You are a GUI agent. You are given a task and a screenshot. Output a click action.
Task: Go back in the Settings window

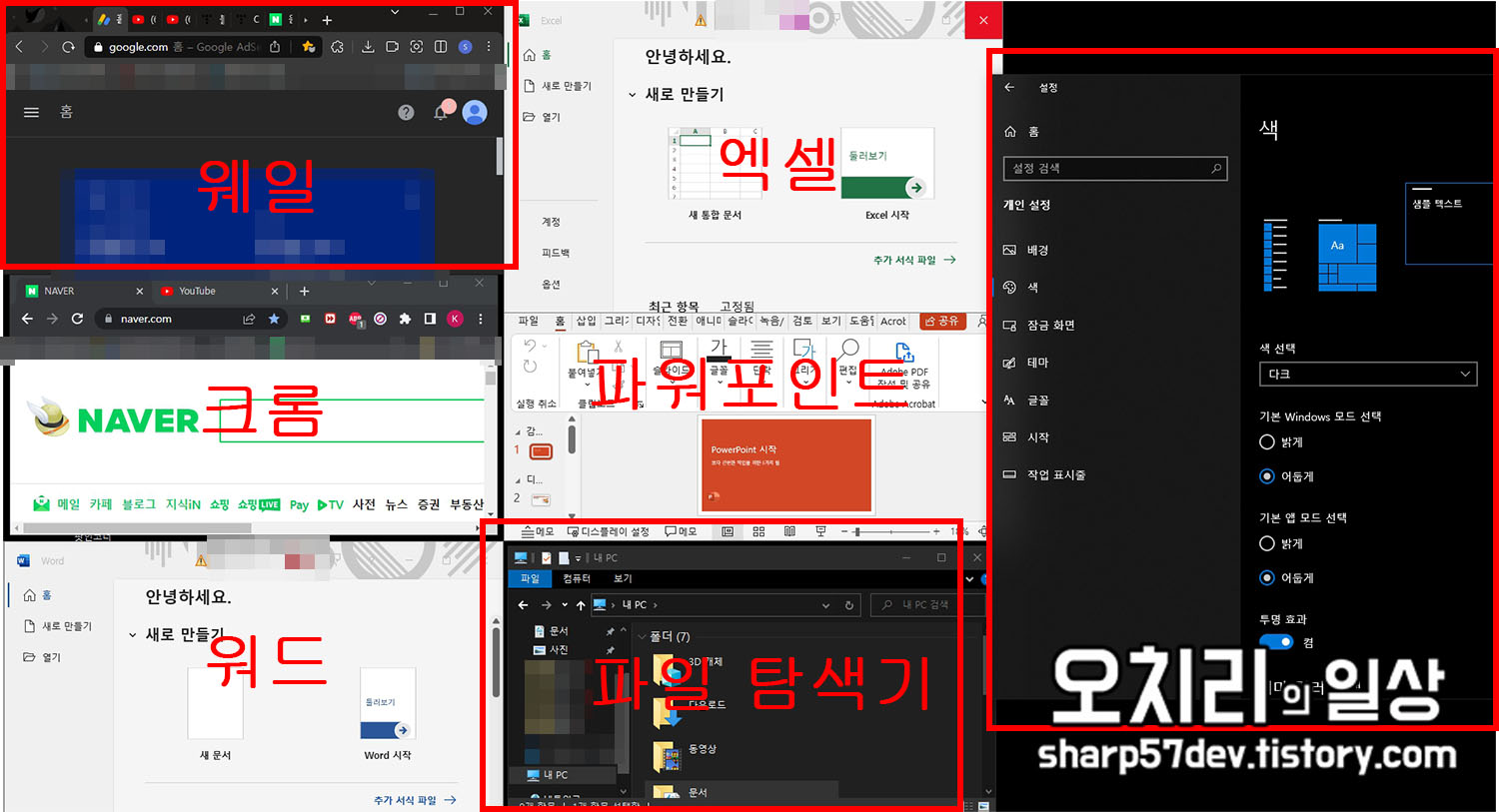point(1009,87)
